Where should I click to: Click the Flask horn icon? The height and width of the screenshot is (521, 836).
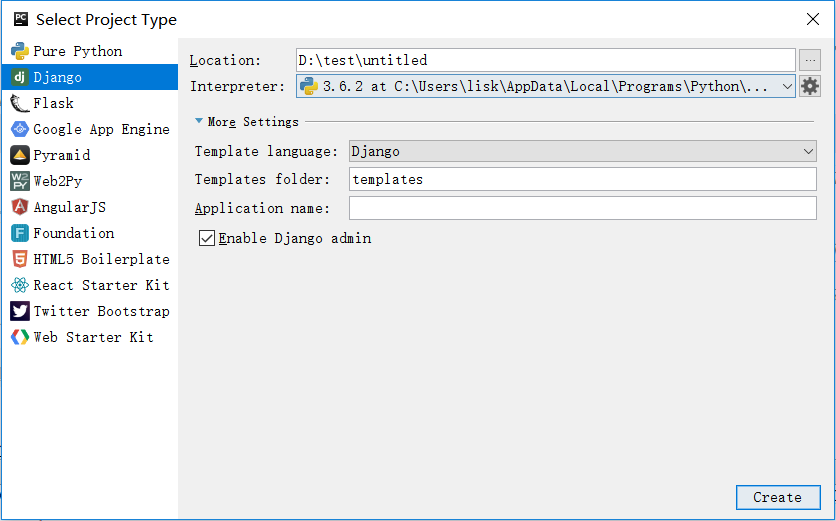click(20, 103)
